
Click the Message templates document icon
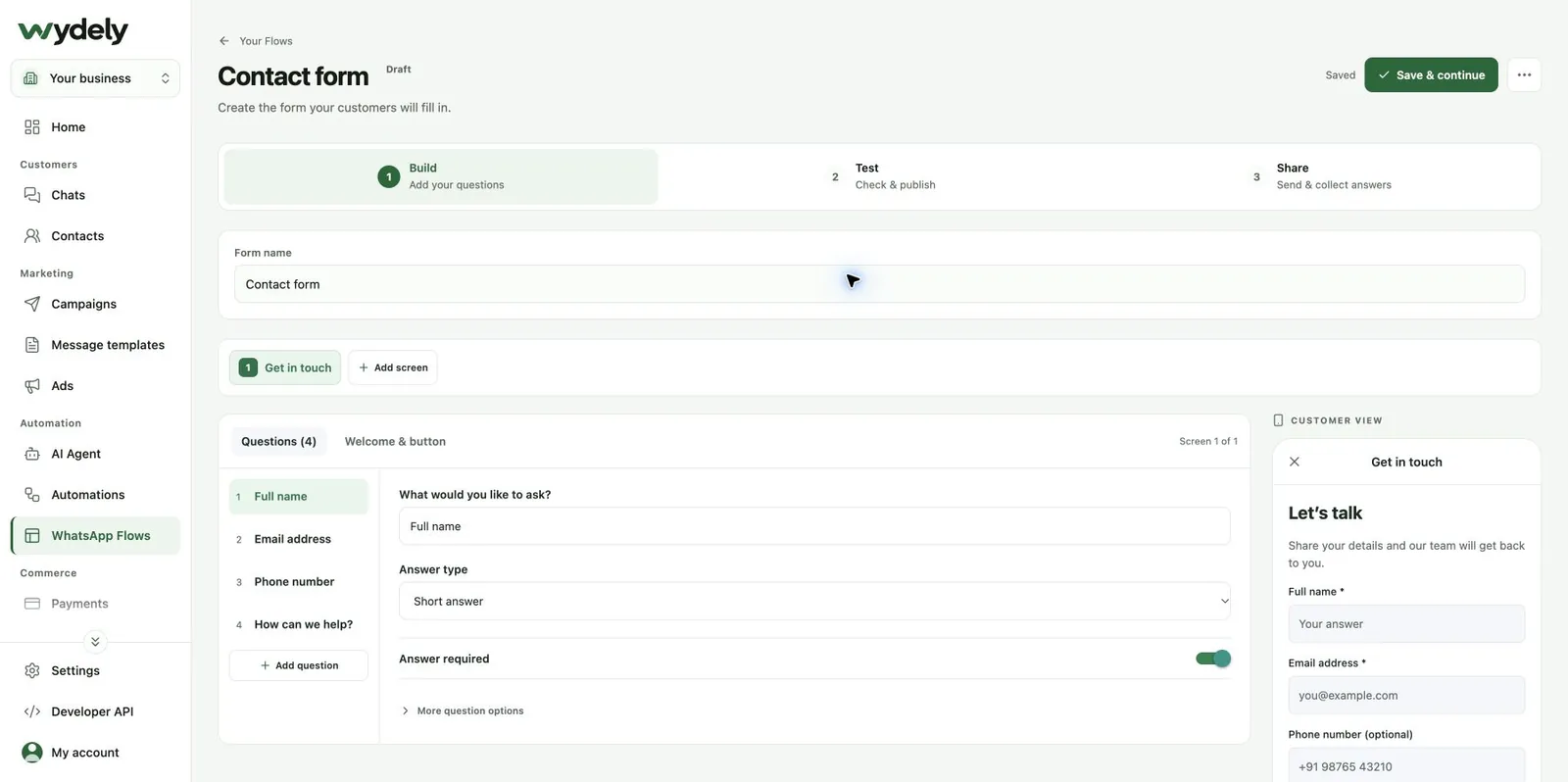(x=32, y=345)
